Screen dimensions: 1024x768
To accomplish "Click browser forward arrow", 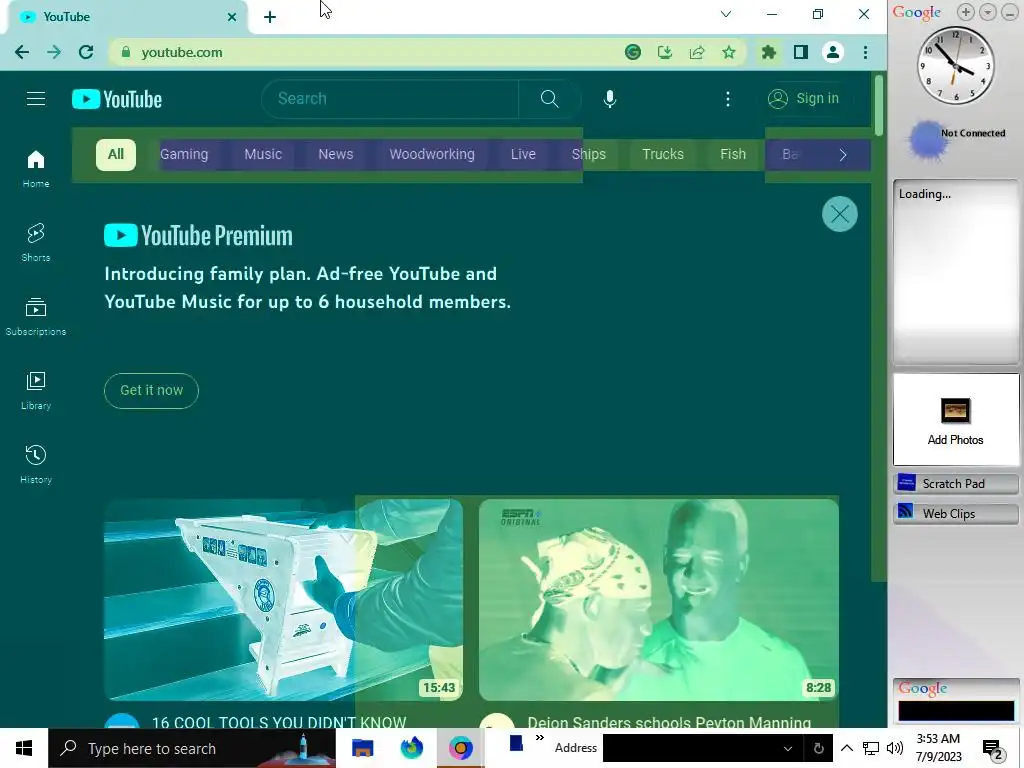I will coord(54,52).
